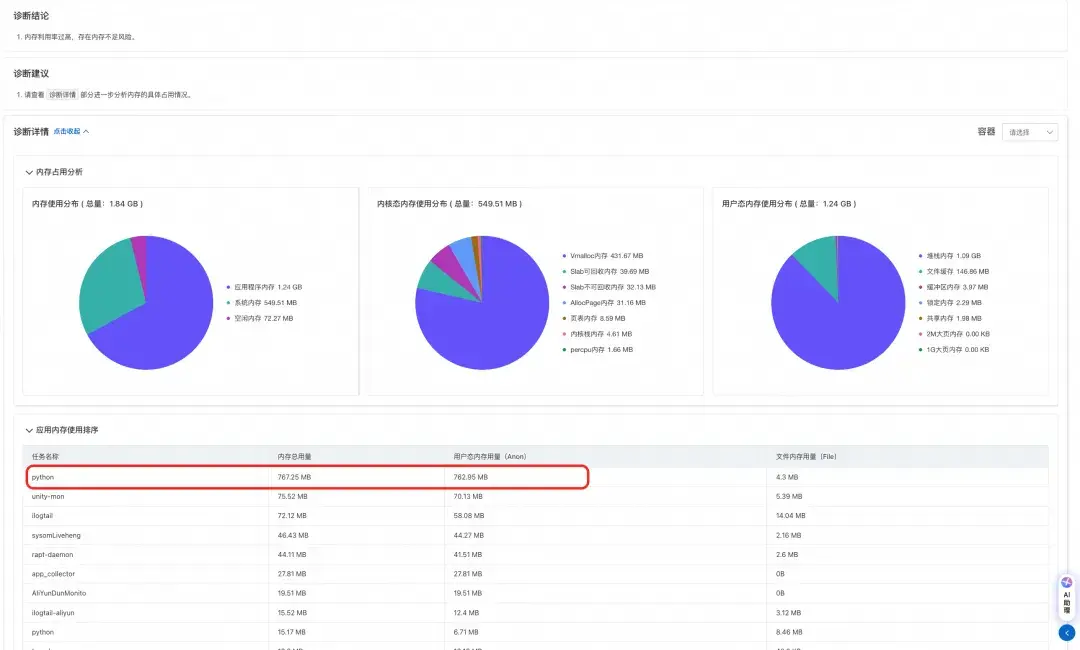Select the AliYunDunMonito task name

[x=59, y=593]
